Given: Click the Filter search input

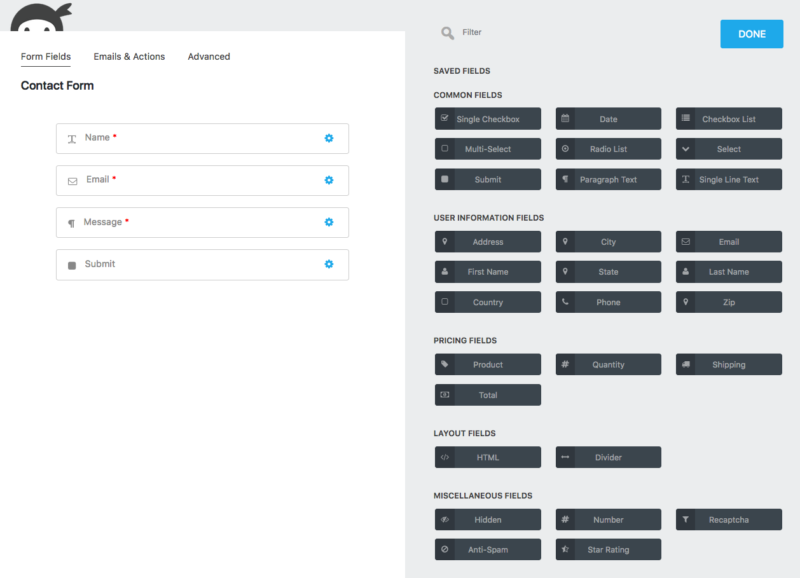Looking at the screenshot, I should tap(560, 33).
